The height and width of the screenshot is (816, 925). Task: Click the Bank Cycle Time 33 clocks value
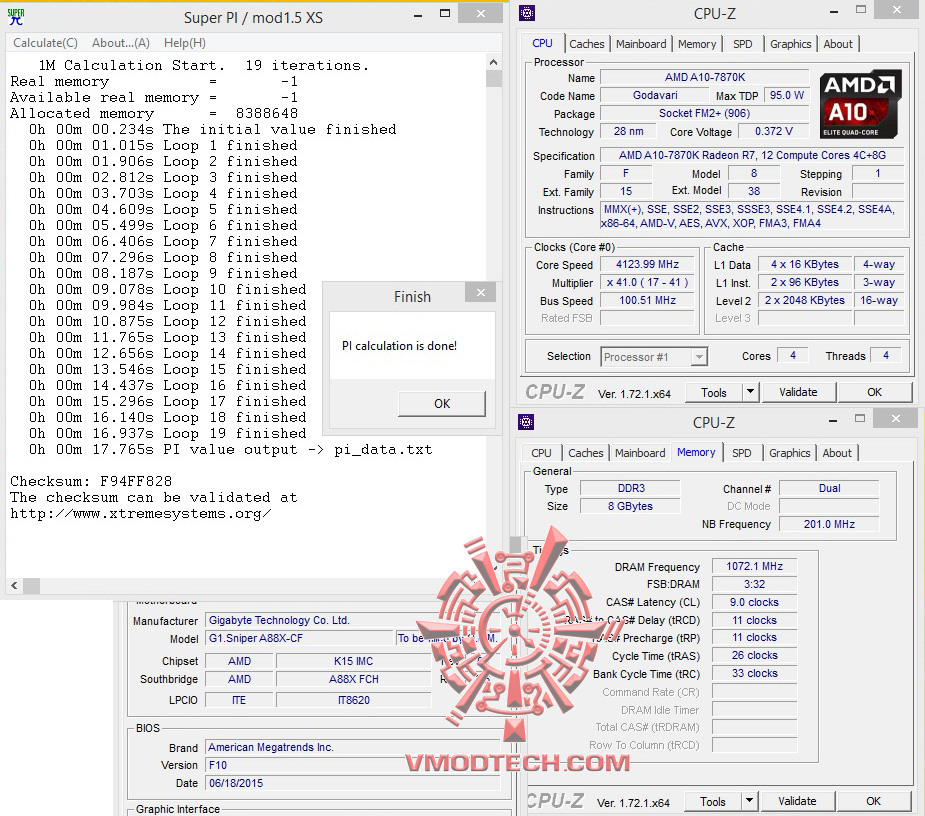(754, 673)
